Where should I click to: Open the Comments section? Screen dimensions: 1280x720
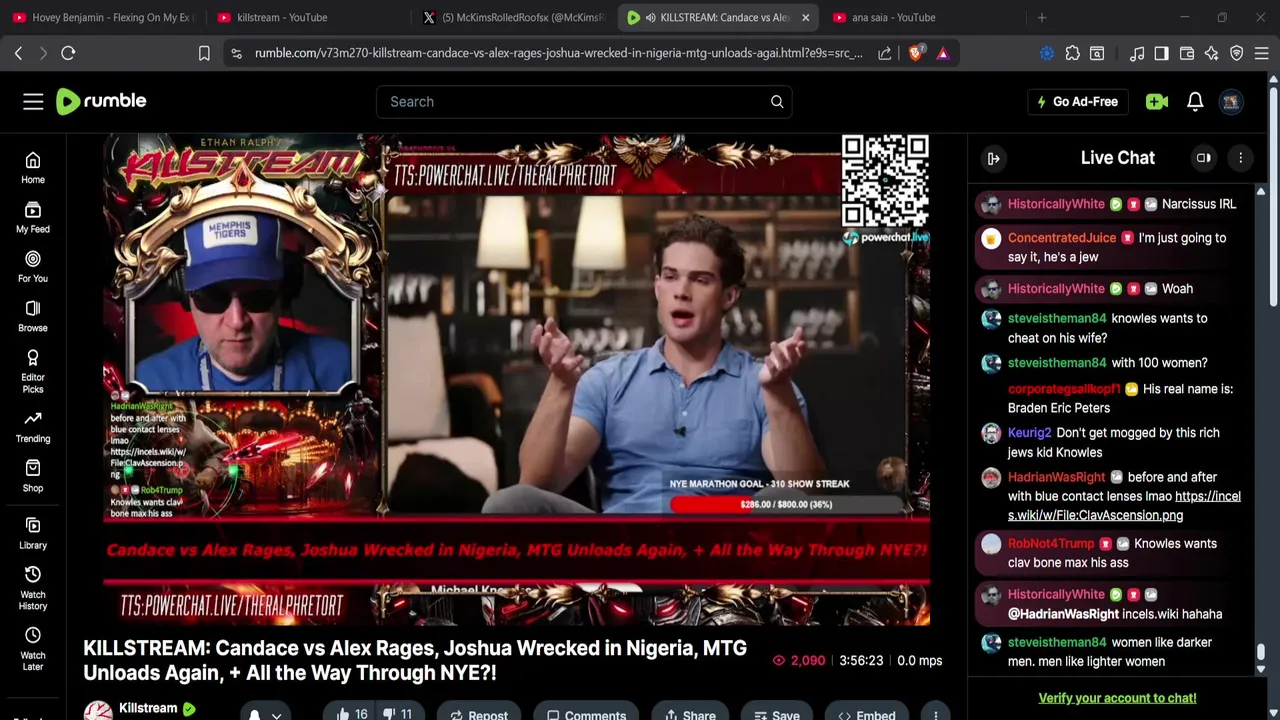click(586, 714)
